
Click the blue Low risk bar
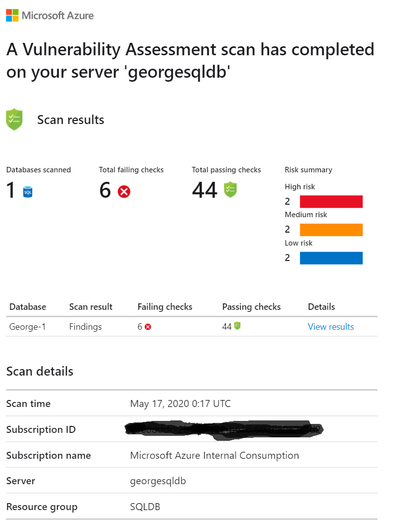[331, 258]
